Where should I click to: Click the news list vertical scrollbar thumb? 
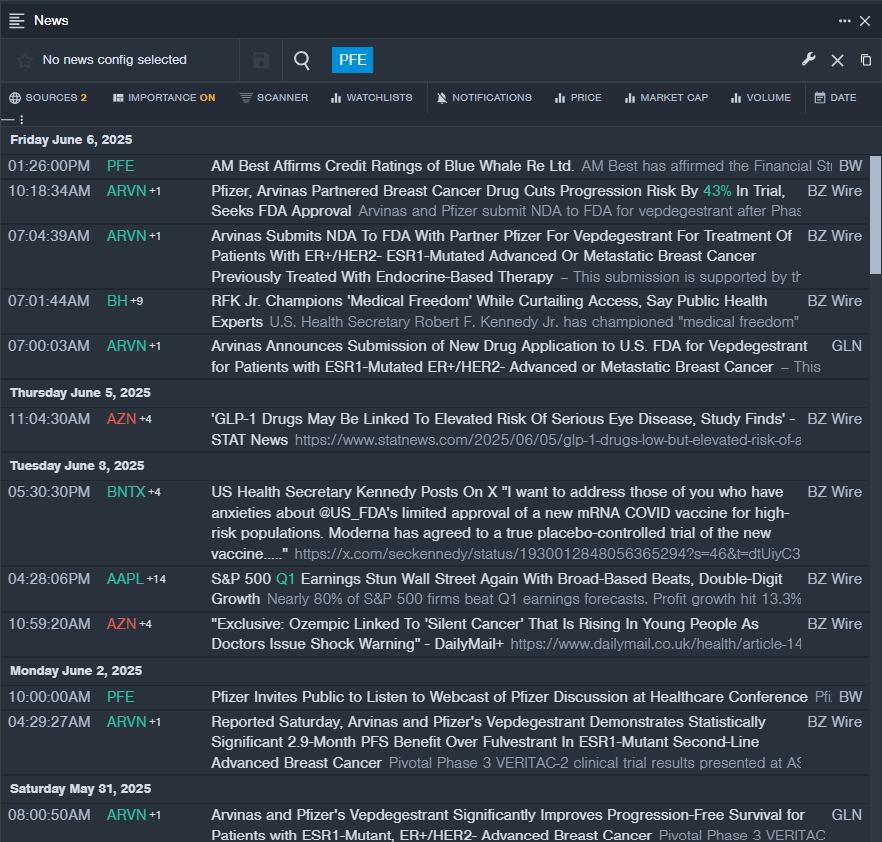875,215
